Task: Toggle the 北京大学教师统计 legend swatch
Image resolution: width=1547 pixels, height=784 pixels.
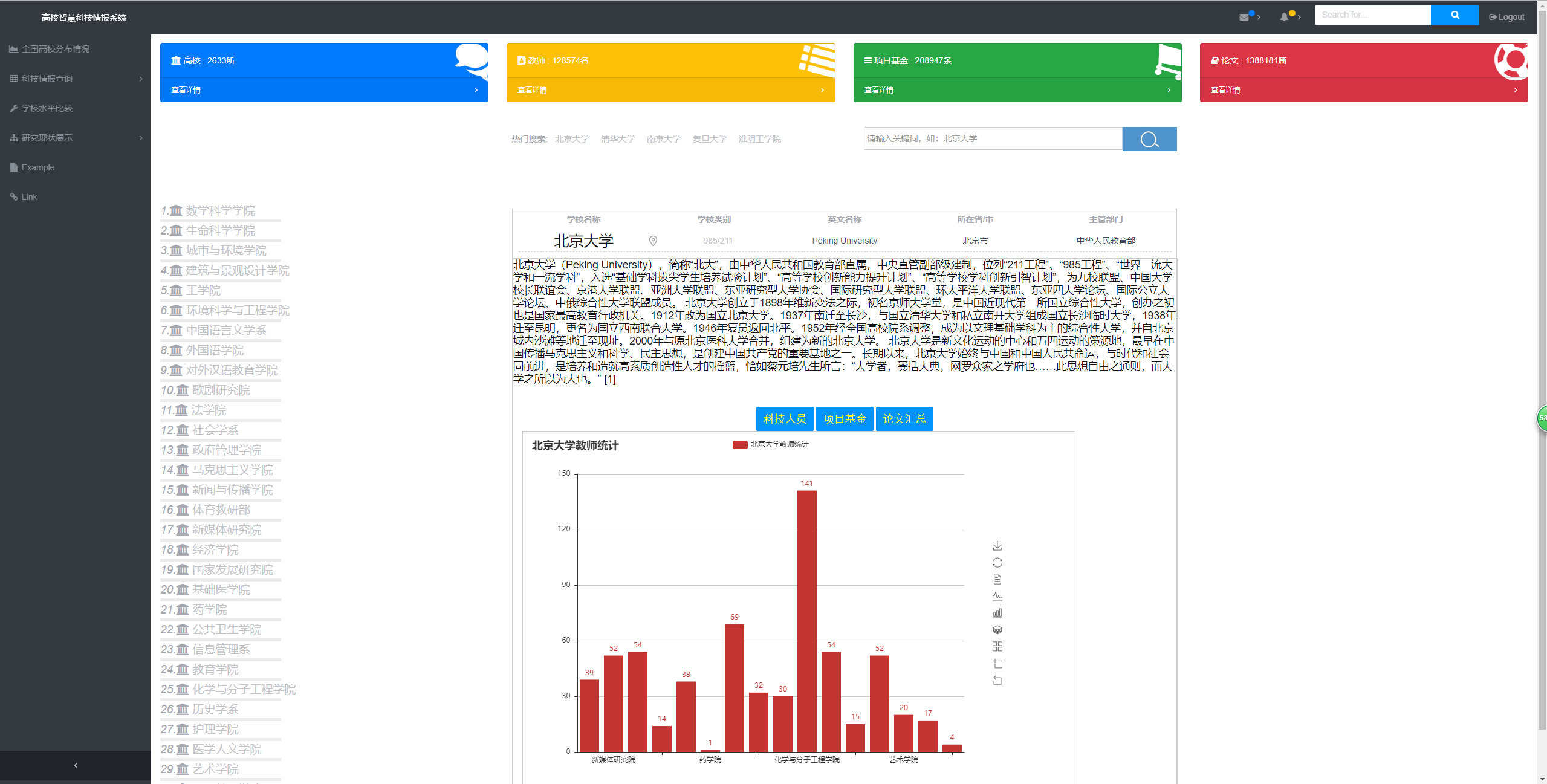Action: point(739,444)
